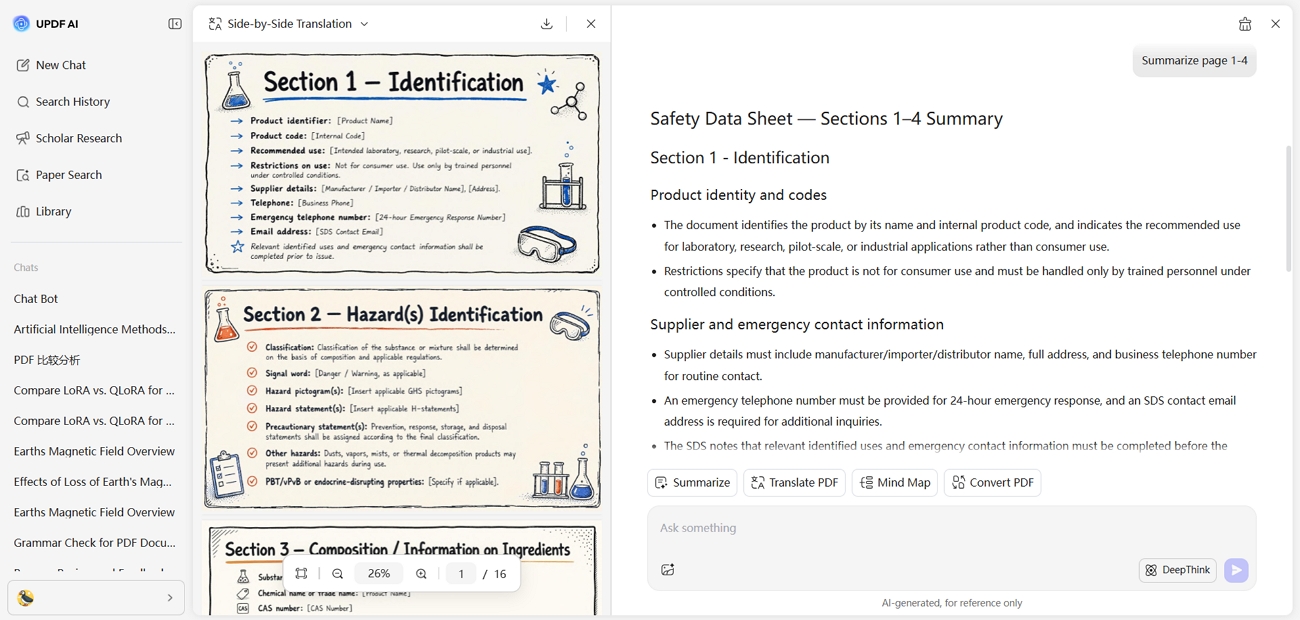The height and width of the screenshot is (620, 1300).
Task: Send the message with the arrow button
Action: point(1236,570)
